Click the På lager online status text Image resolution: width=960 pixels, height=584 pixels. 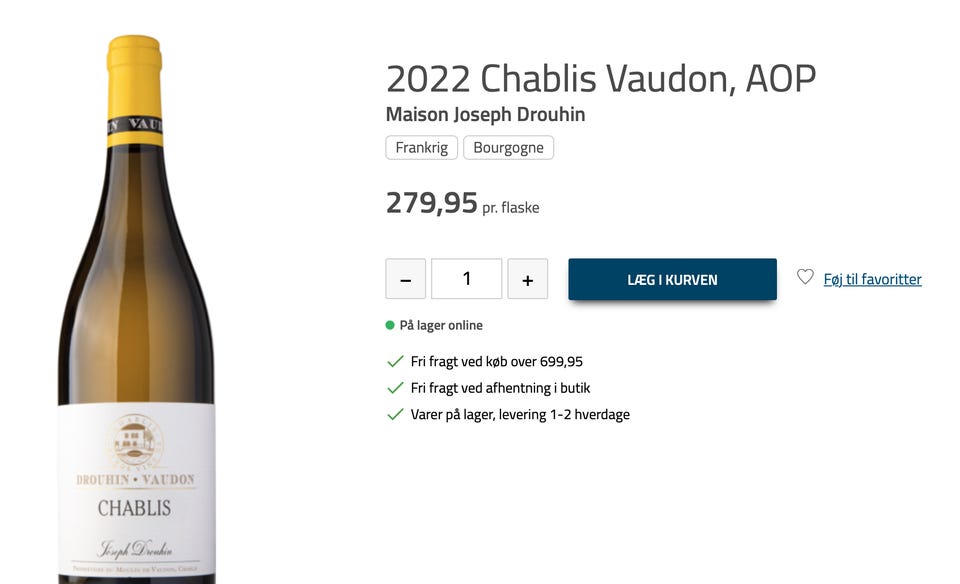tap(441, 325)
